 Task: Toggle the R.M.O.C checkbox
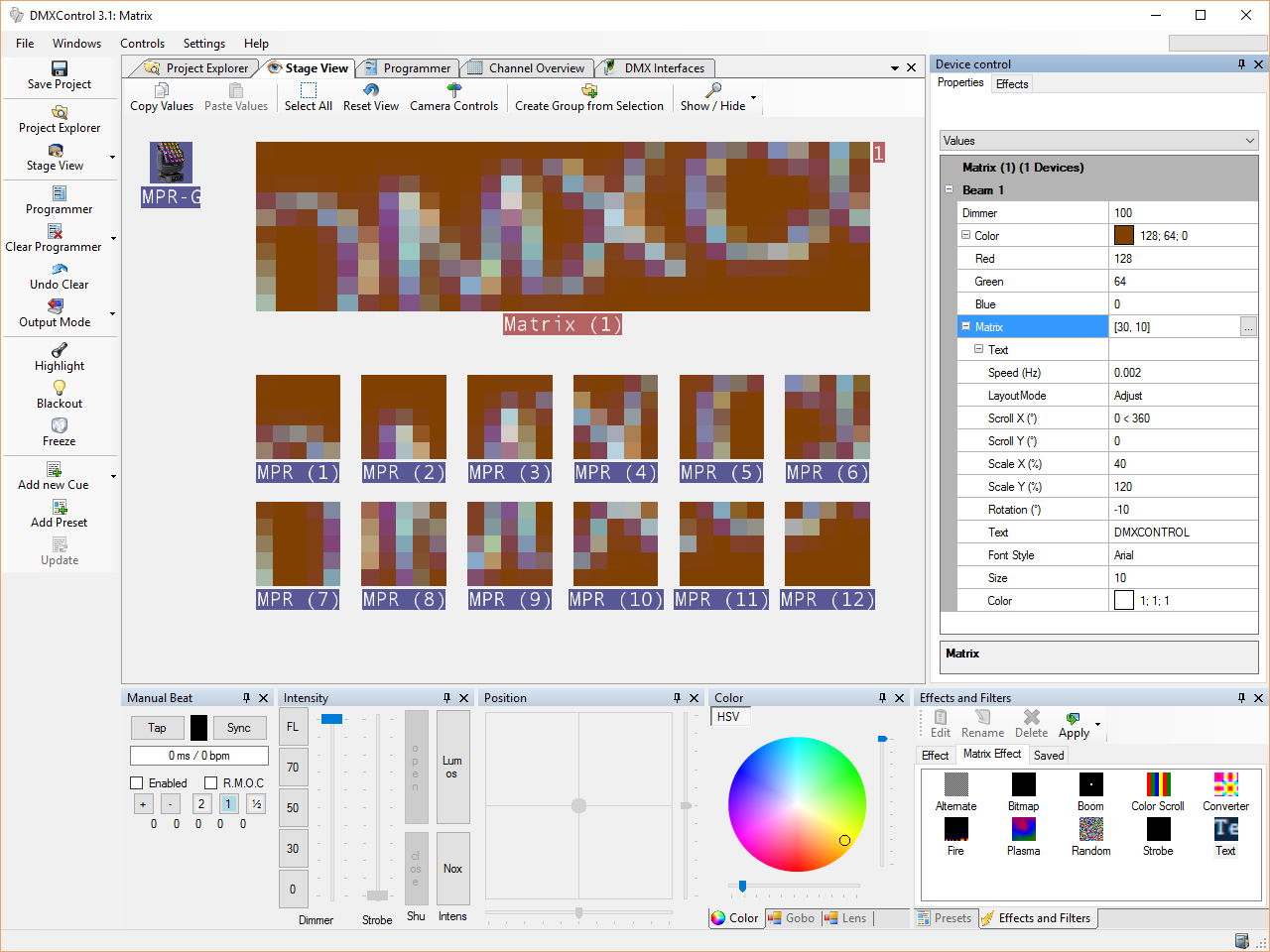(x=210, y=783)
